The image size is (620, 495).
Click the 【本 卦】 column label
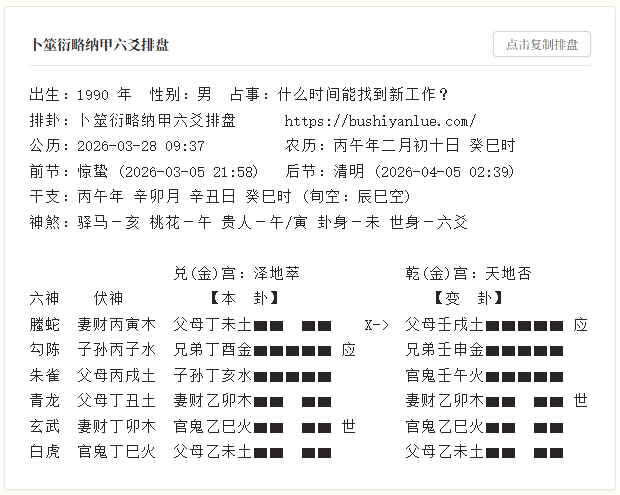coord(244,298)
